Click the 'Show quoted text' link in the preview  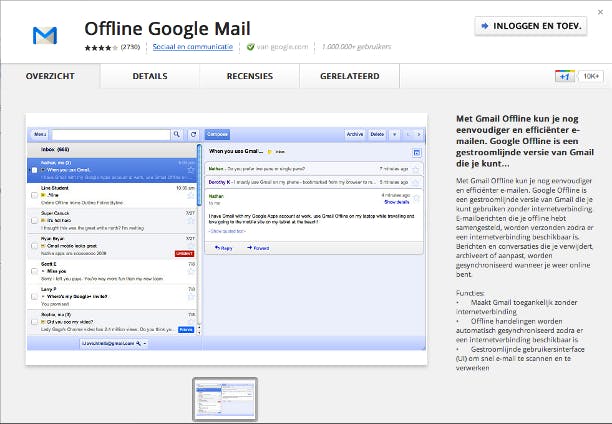[227, 231]
